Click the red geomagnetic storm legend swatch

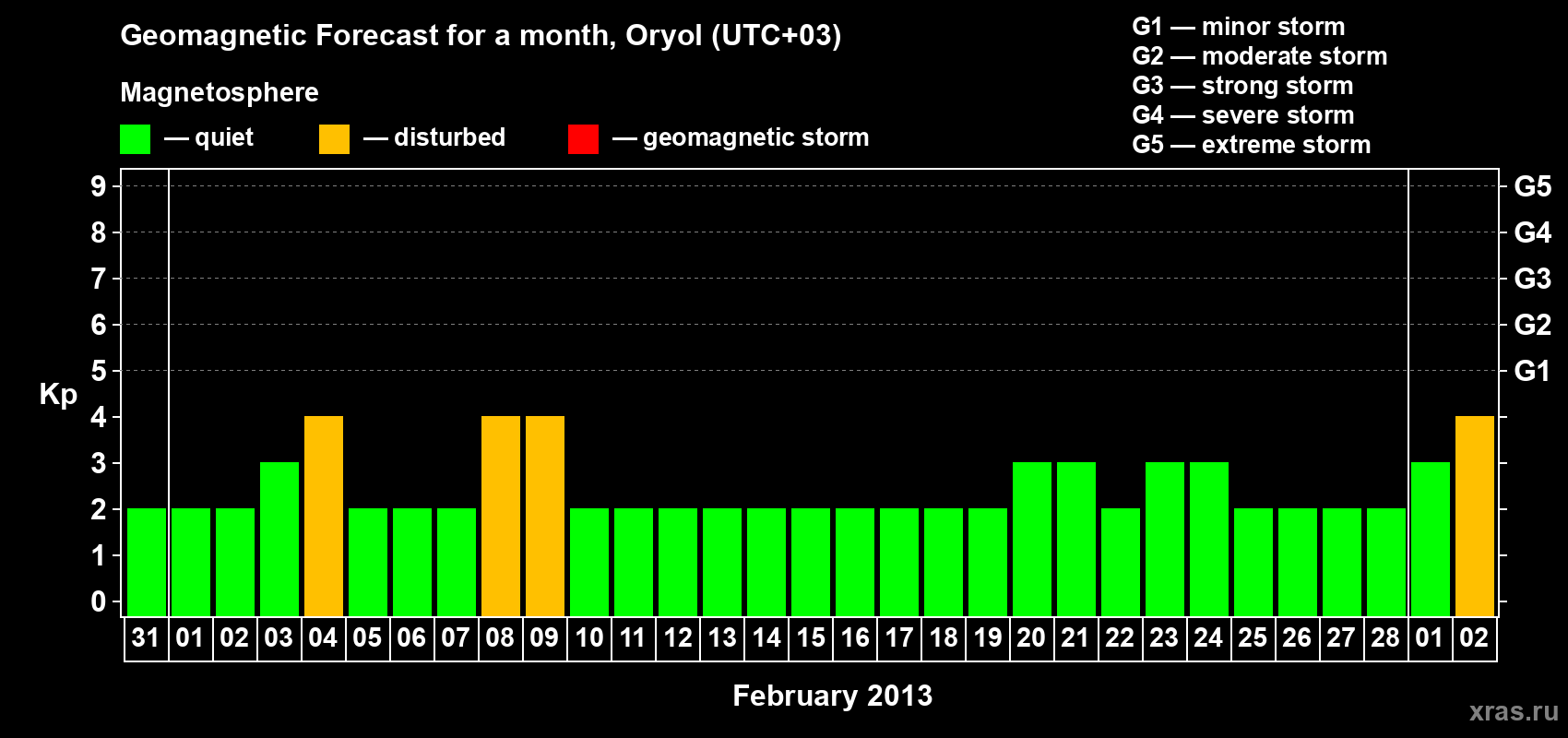point(583,139)
